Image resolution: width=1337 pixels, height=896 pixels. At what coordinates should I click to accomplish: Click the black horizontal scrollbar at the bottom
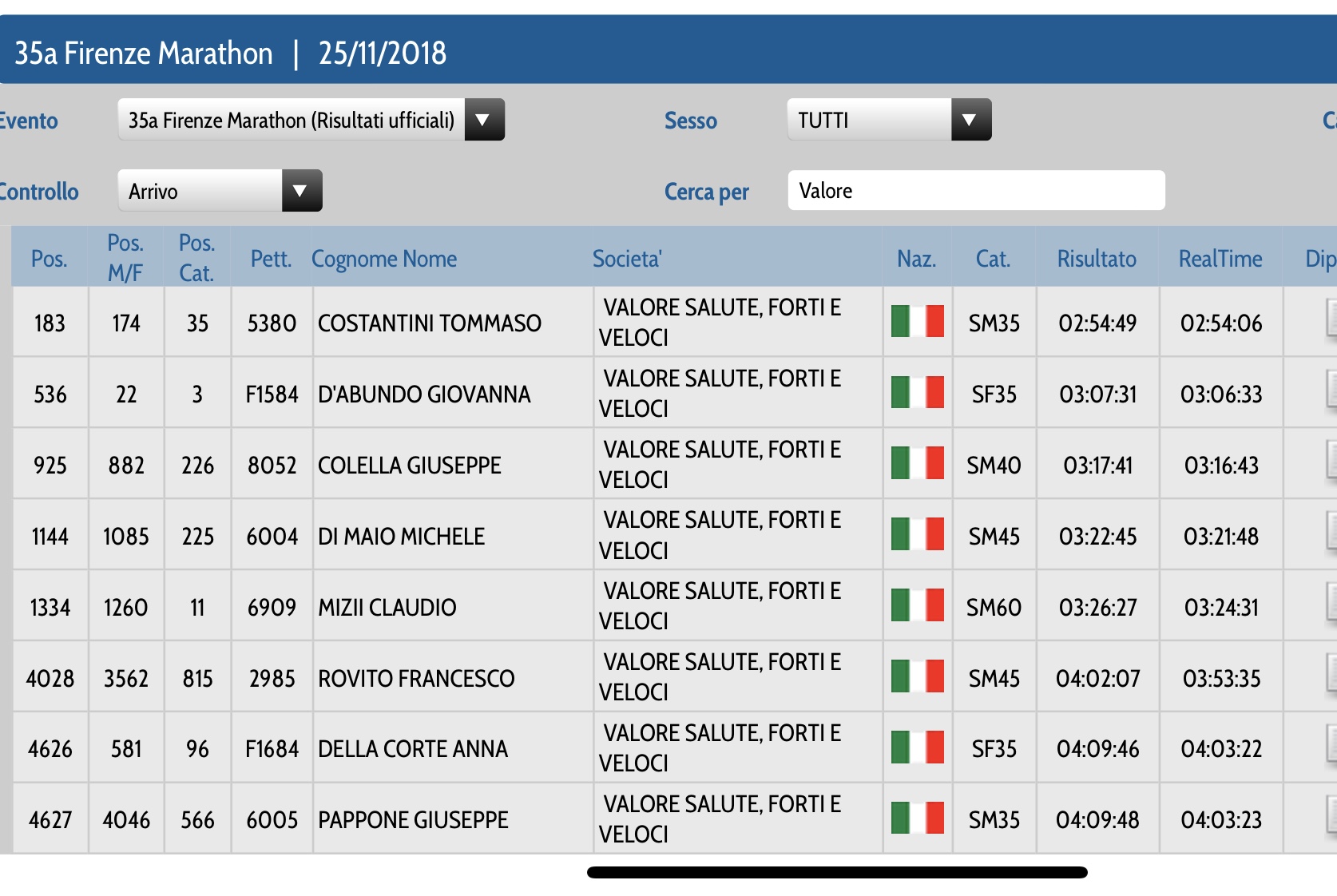[x=836, y=872]
